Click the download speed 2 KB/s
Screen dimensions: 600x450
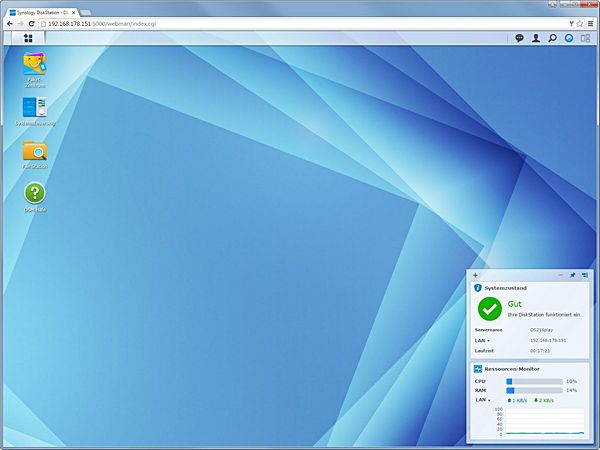click(x=544, y=401)
